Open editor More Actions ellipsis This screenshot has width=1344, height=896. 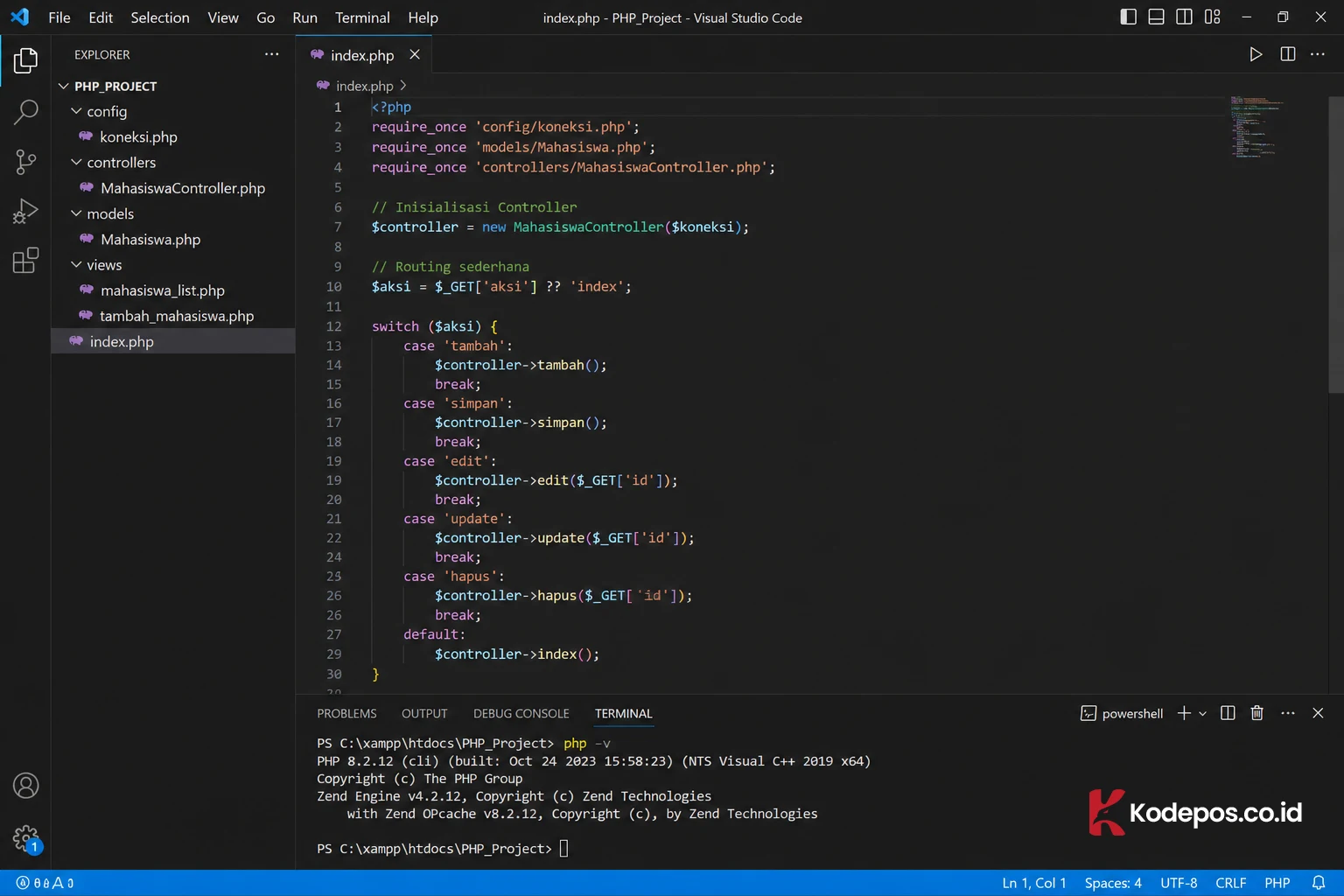pyautogui.click(x=1317, y=54)
